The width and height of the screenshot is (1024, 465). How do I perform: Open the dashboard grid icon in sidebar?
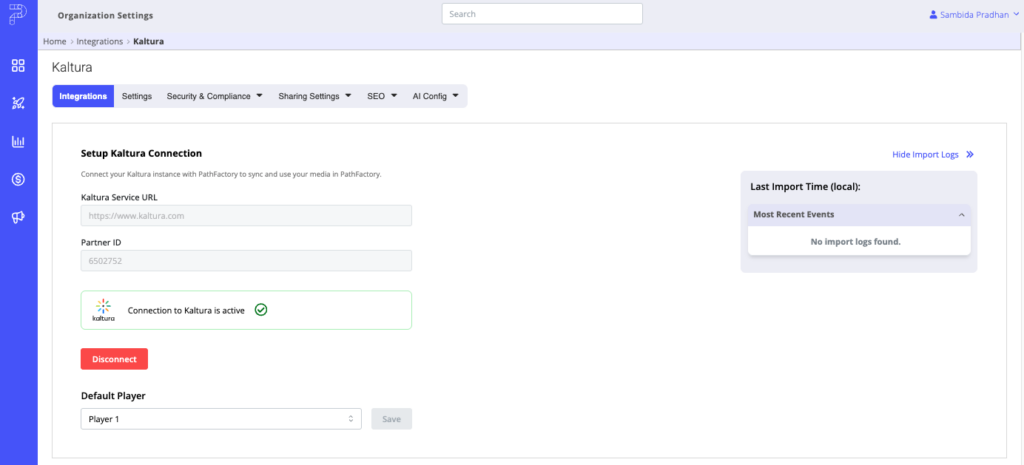(x=18, y=65)
